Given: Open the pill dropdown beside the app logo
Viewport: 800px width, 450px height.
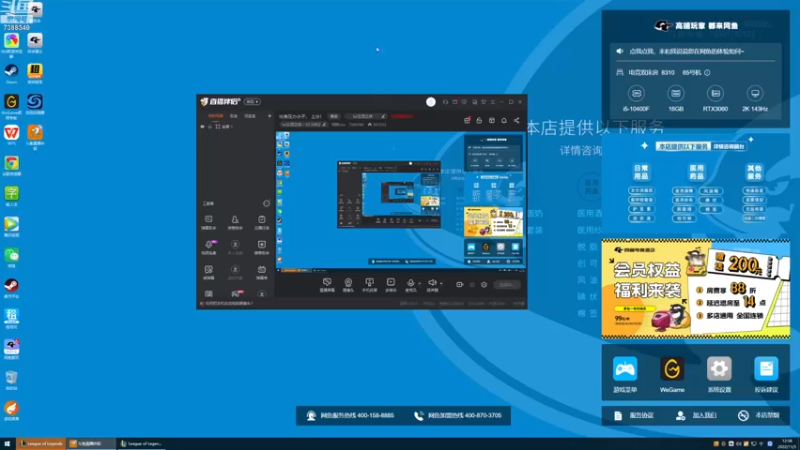Looking at the screenshot, I should (252, 102).
